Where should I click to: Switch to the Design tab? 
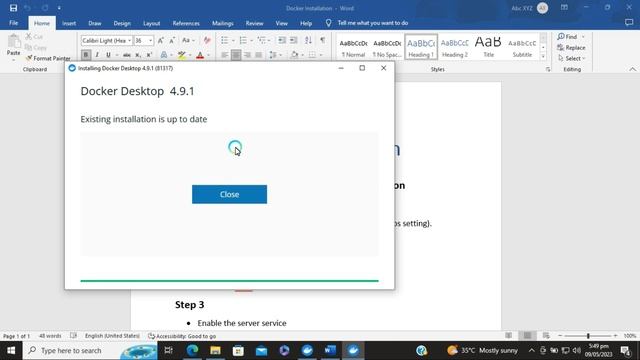pyautogui.click(x=122, y=23)
